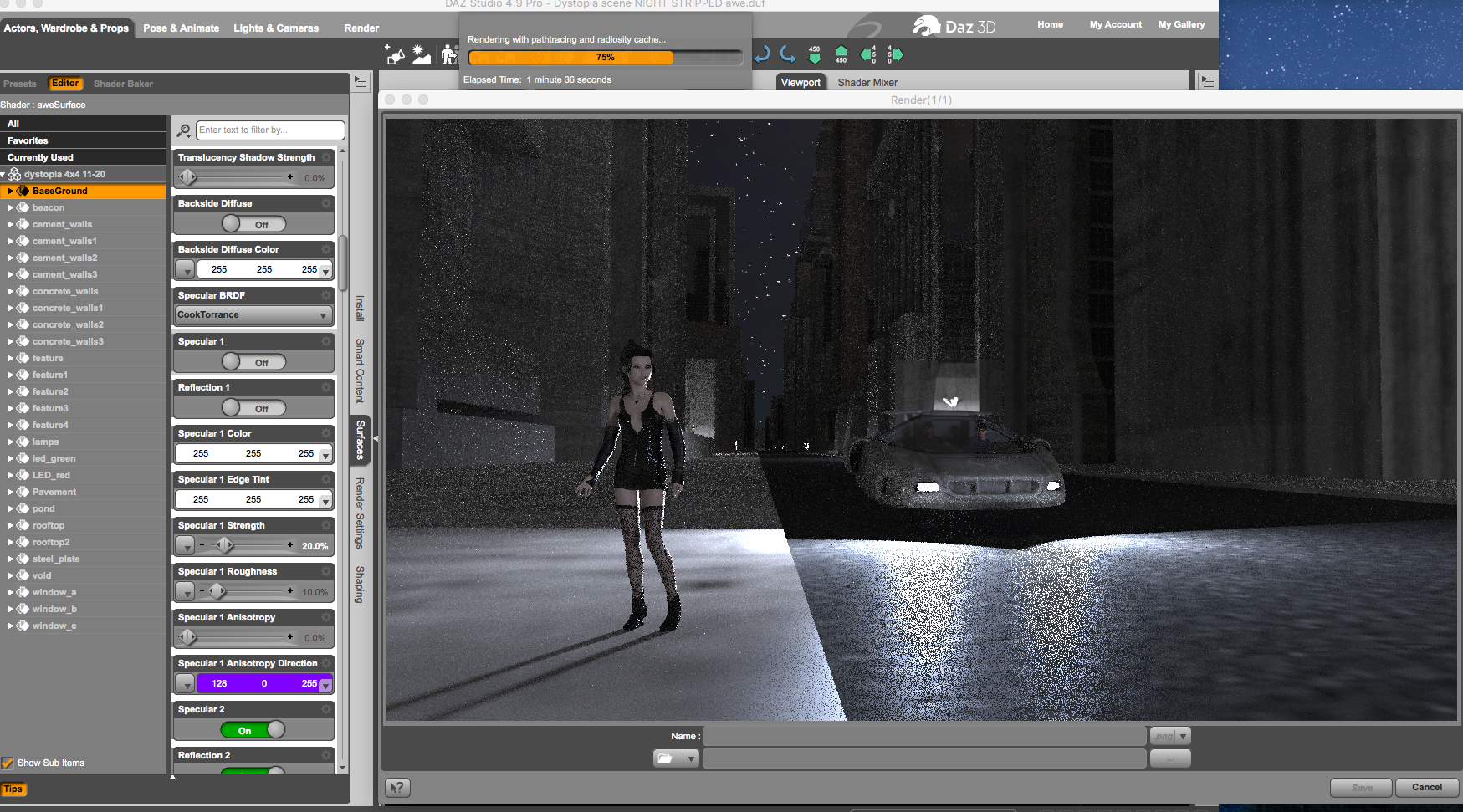This screenshot has height=812, width=1463.
Task: Open the gear menu for Specular 1 Anisotropy
Action: (326, 617)
